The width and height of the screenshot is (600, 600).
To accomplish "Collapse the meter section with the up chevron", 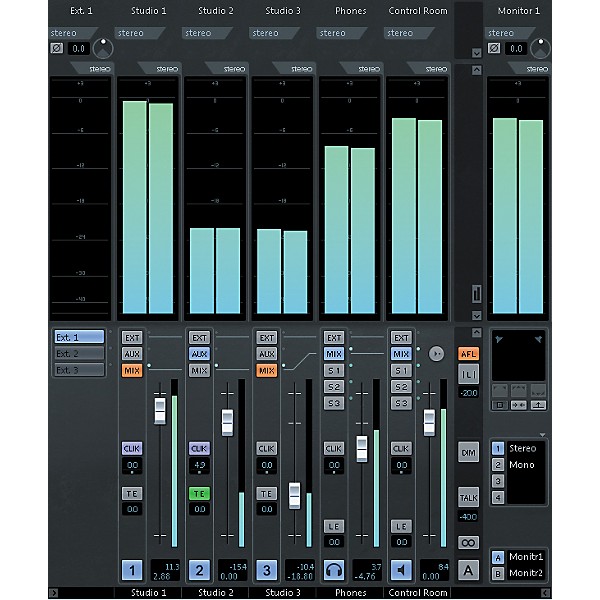I will pos(476,70).
